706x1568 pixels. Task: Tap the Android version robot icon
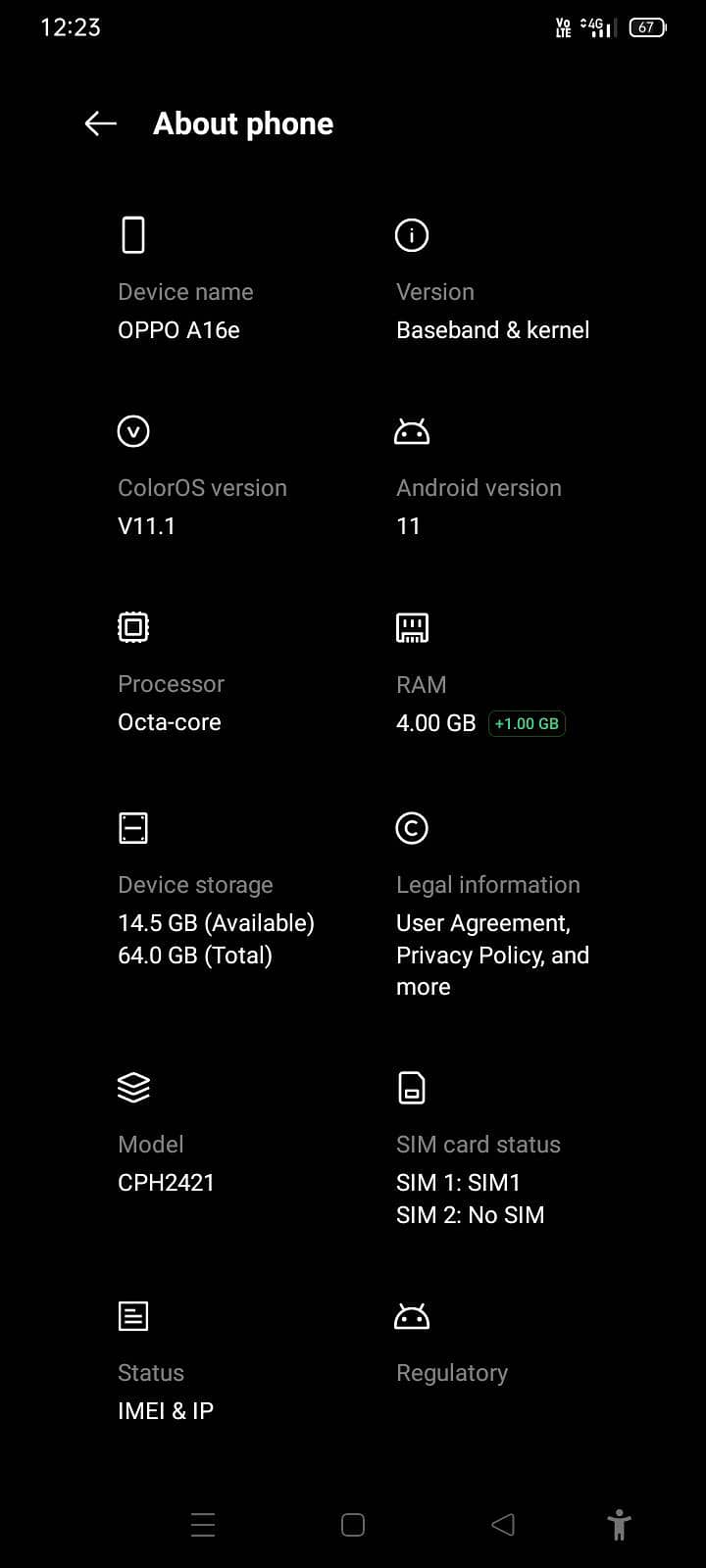(412, 431)
